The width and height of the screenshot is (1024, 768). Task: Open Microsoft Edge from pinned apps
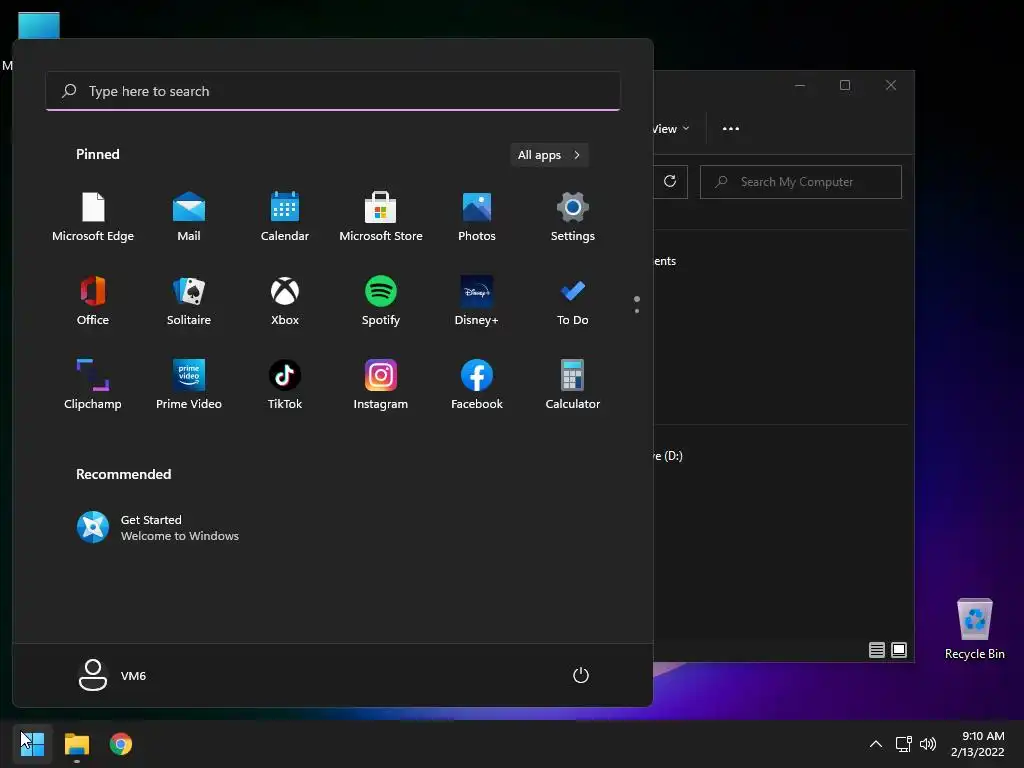[x=93, y=217]
